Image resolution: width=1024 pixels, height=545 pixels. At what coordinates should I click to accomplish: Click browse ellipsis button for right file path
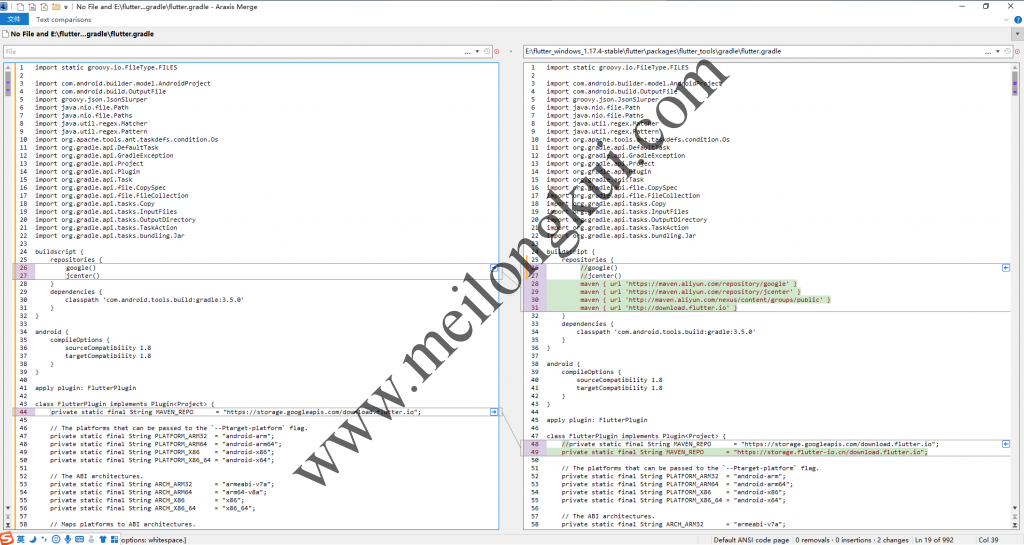point(988,51)
